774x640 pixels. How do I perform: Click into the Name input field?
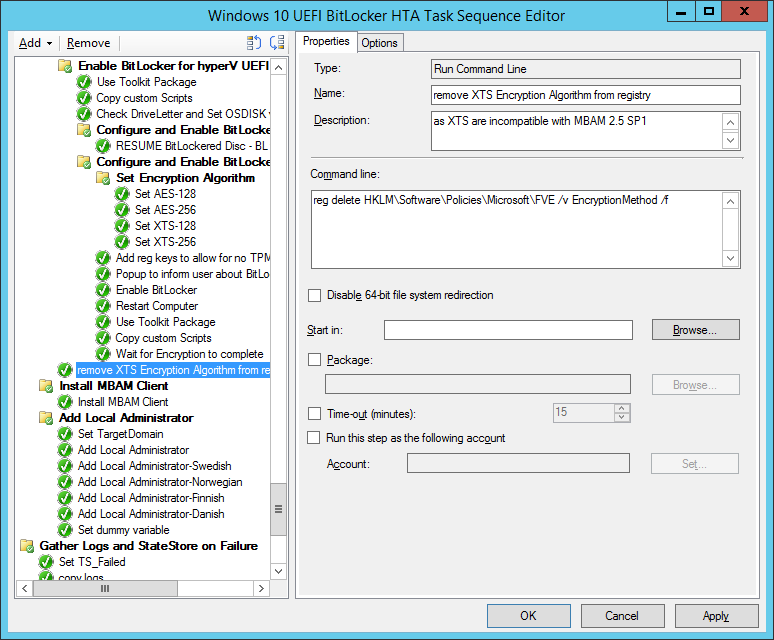[x=585, y=95]
